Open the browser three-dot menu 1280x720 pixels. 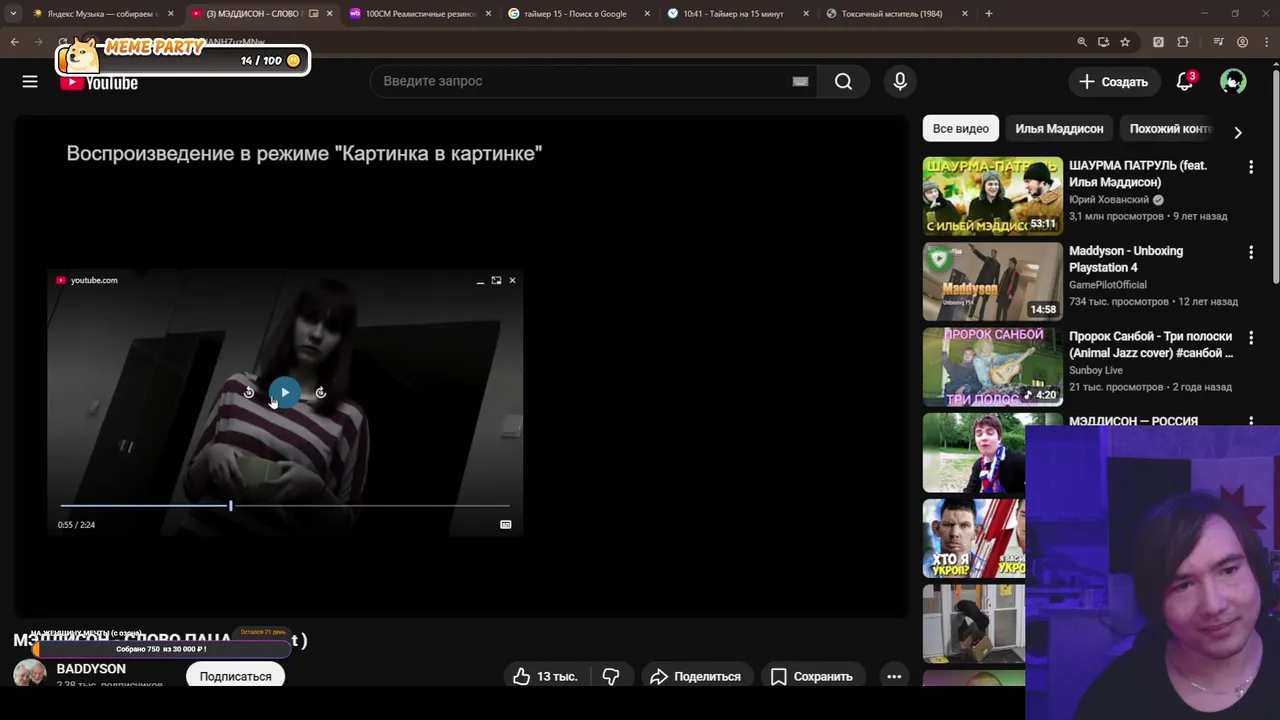[1265, 42]
